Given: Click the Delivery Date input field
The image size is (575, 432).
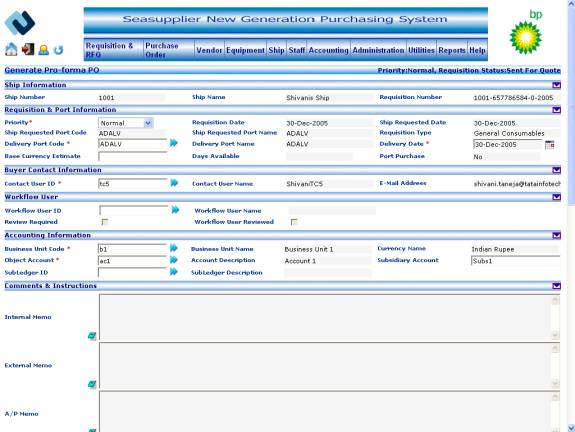Looking at the screenshot, I should 508,144.
